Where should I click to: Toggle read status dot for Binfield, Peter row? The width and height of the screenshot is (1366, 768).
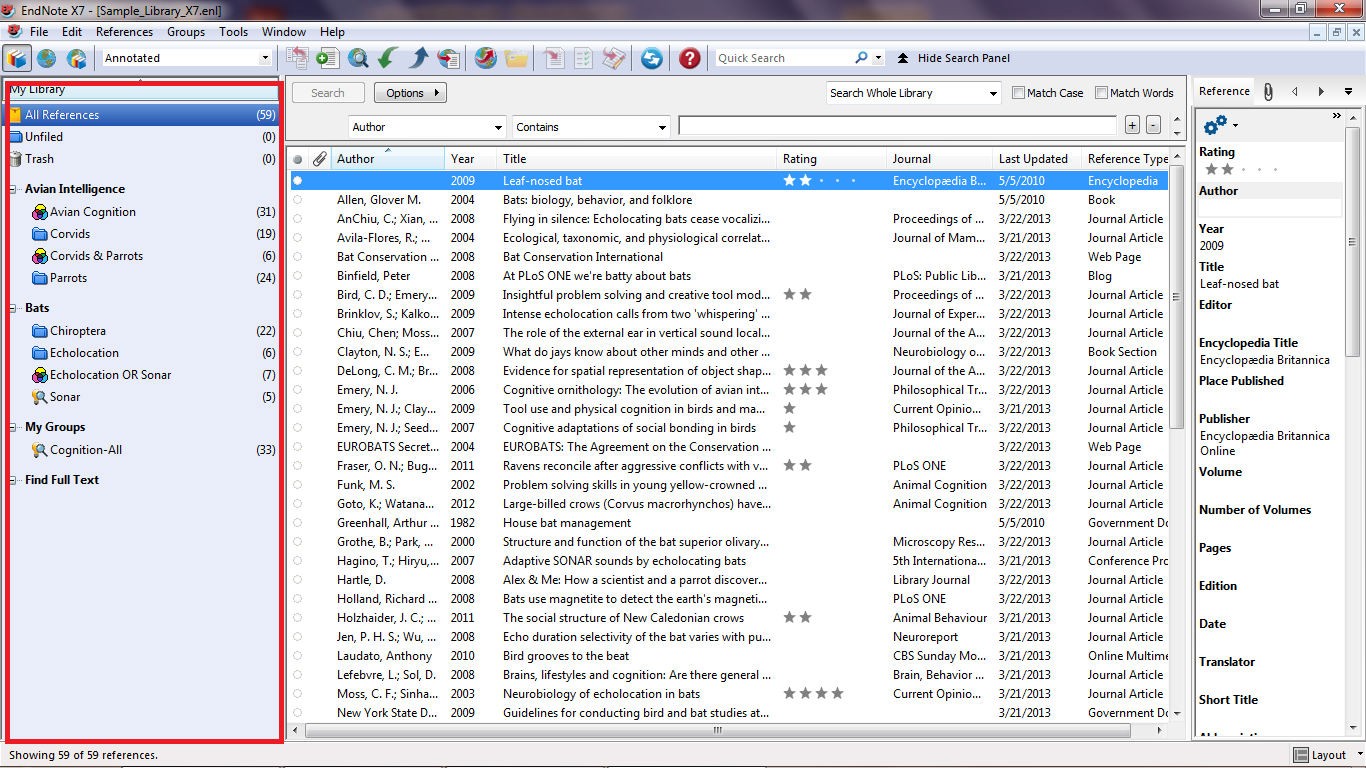(x=297, y=276)
